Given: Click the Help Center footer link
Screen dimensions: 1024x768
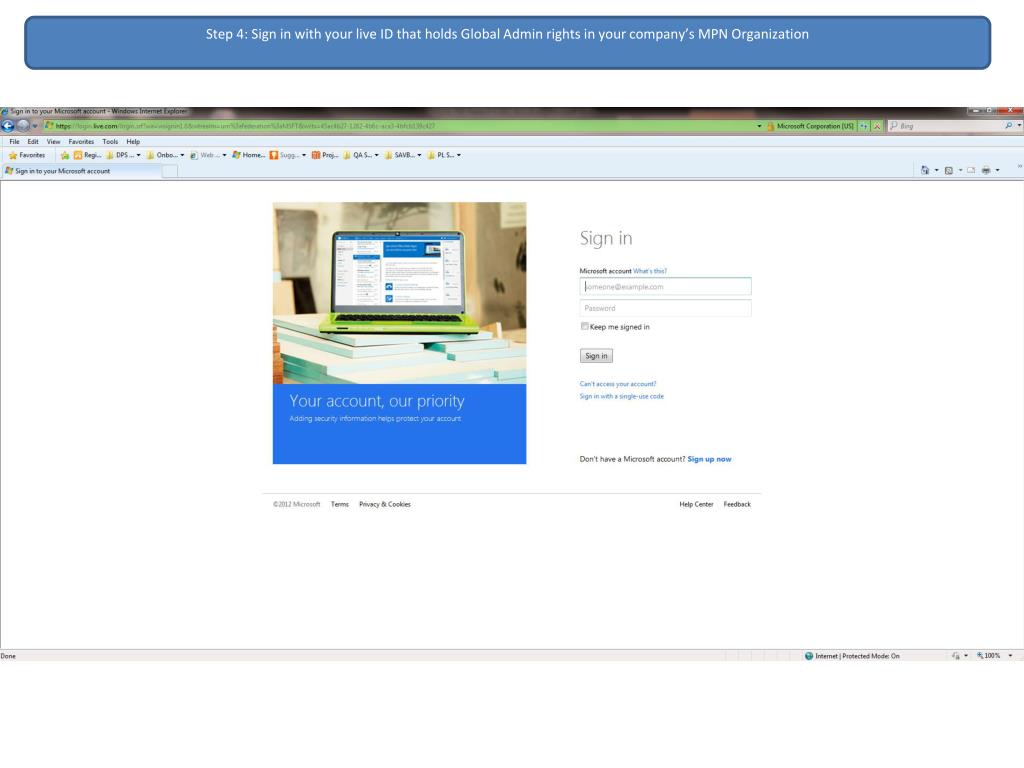Looking at the screenshot, I should coord(696,504).
